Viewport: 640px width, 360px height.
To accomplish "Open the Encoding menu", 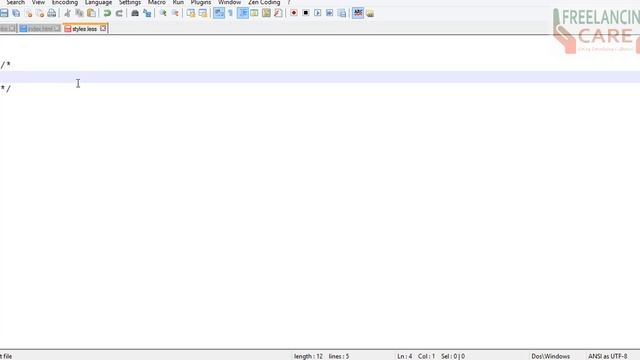I will point(64,2).
